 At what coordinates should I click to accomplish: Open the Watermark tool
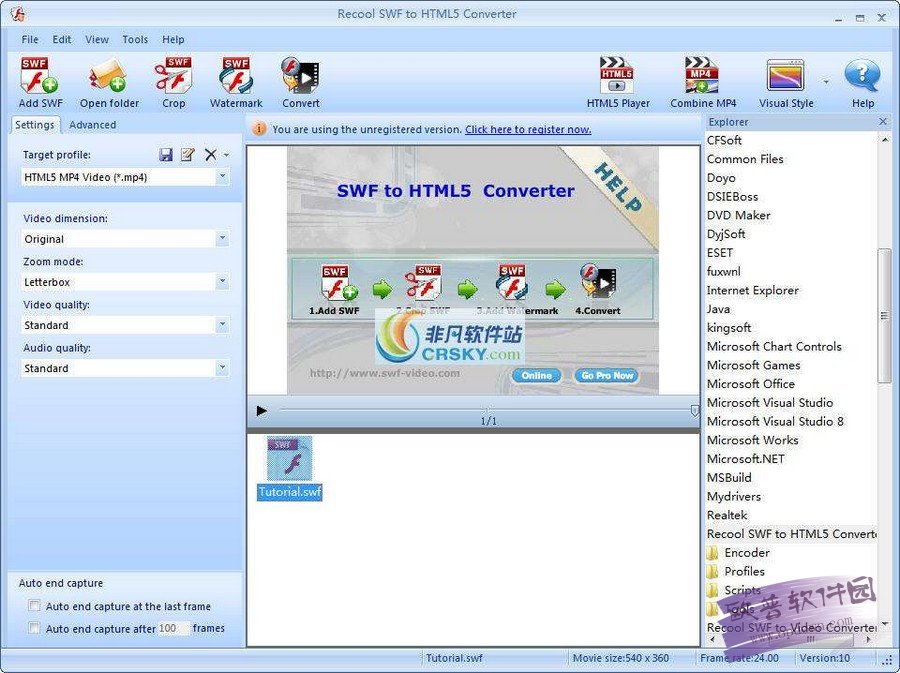(236, 75)
